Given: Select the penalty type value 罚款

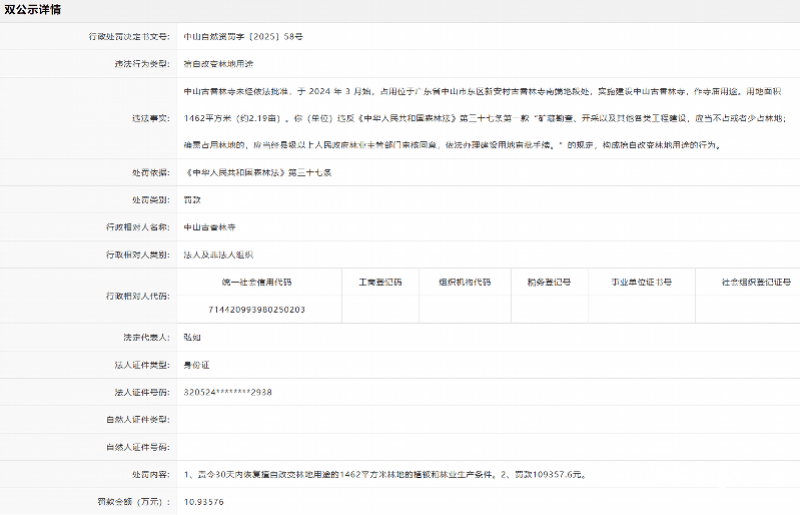Looking at the screenshot, I should [x=192, y=200].
